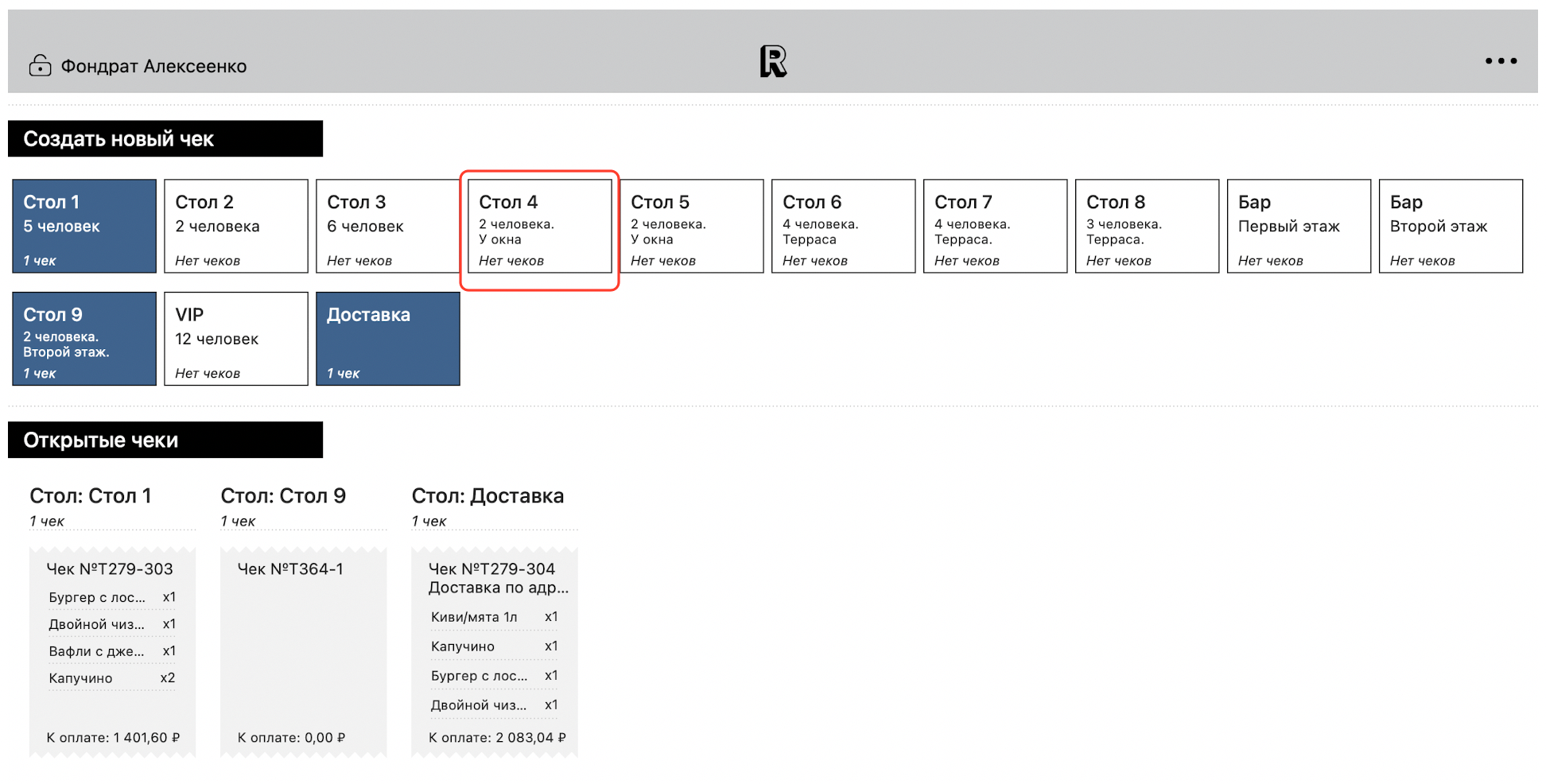Click the lock icon beside the user name
1546x784 pixels.
pos(40,65)
